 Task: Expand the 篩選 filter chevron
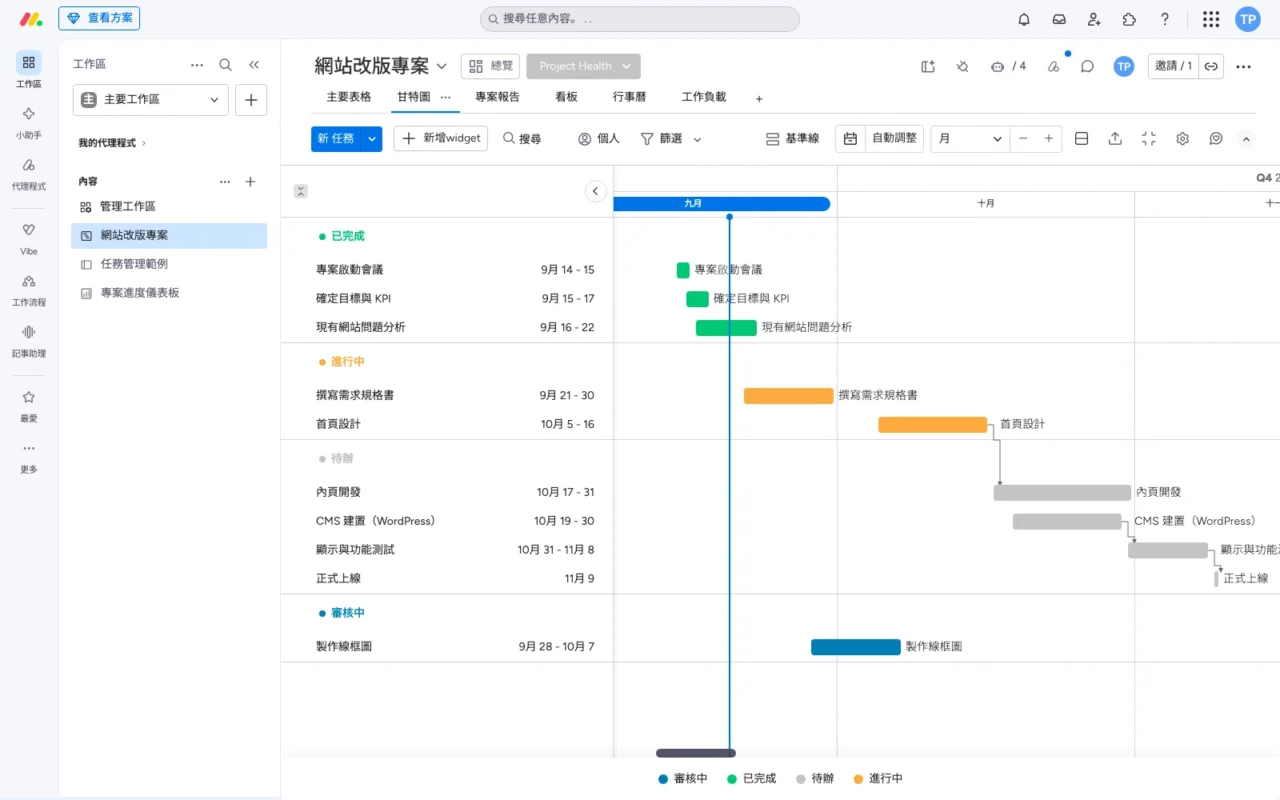pyautogui.click(x=697, y=140)
